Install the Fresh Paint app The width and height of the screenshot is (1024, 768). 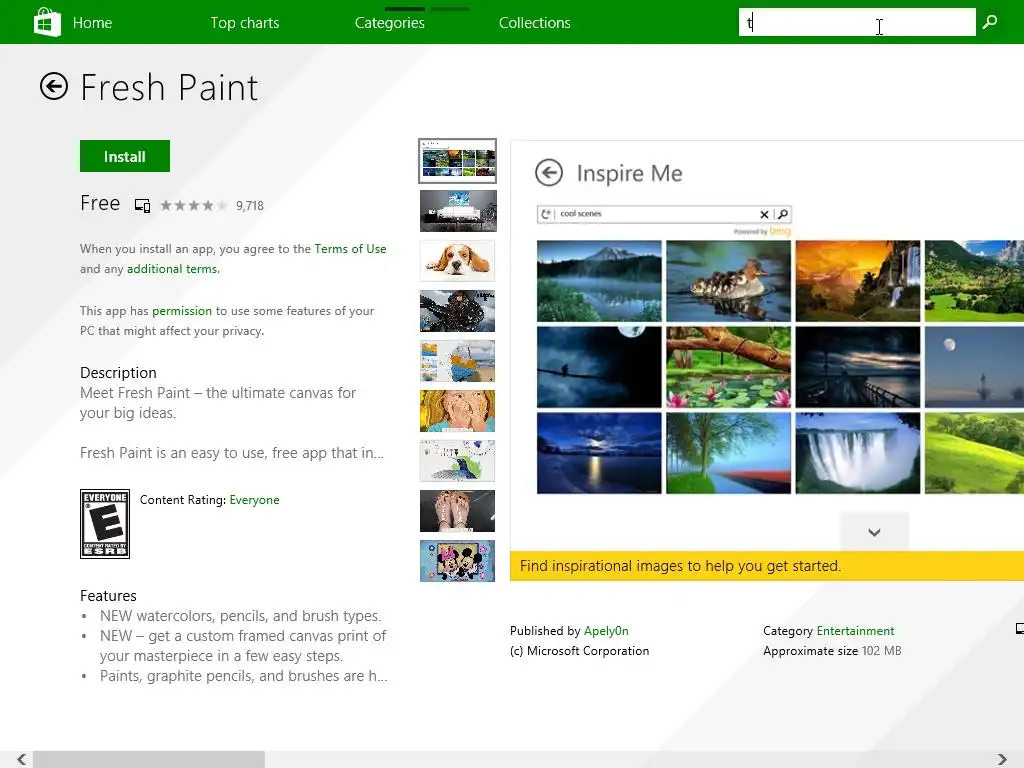(x=125, y=156)
